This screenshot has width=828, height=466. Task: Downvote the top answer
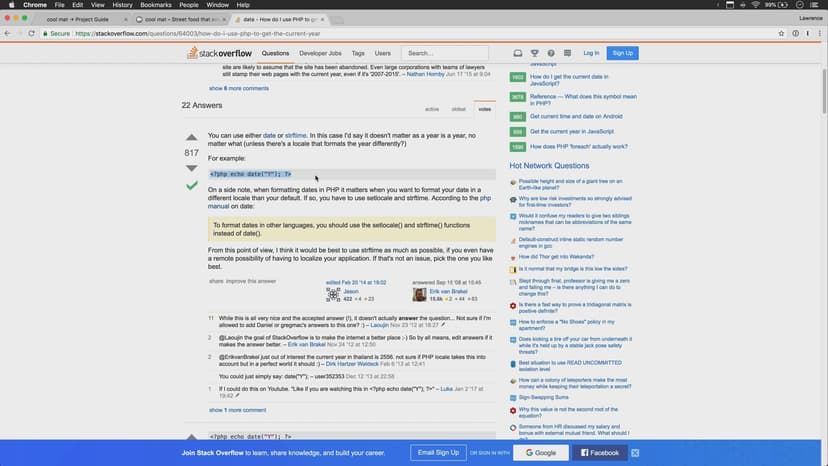[191, 168]
